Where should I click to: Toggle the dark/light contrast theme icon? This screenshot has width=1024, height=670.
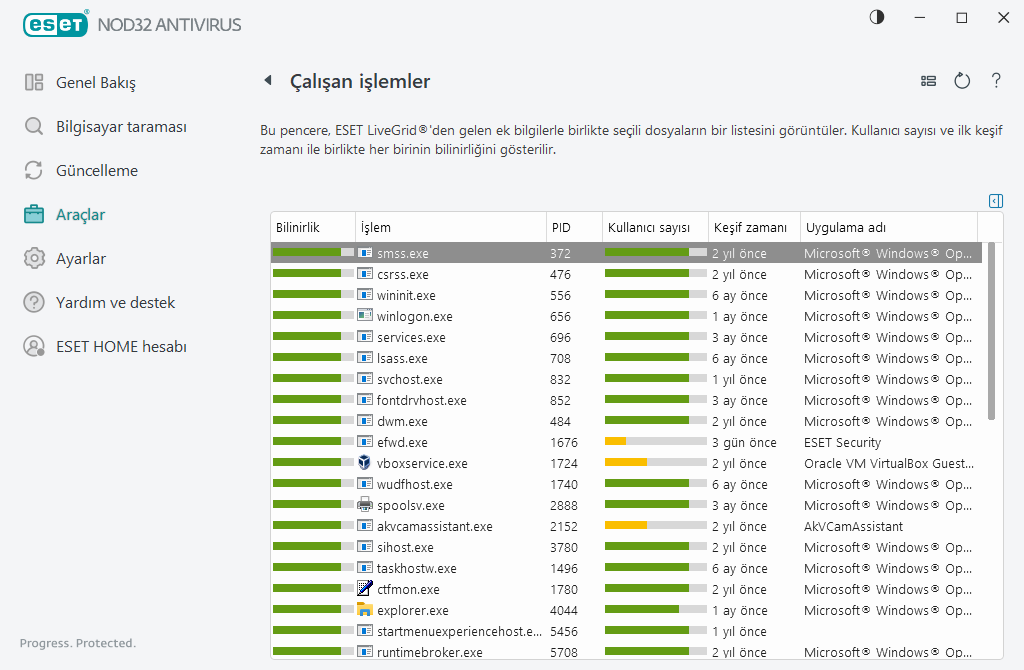click(x=877, y=18)
